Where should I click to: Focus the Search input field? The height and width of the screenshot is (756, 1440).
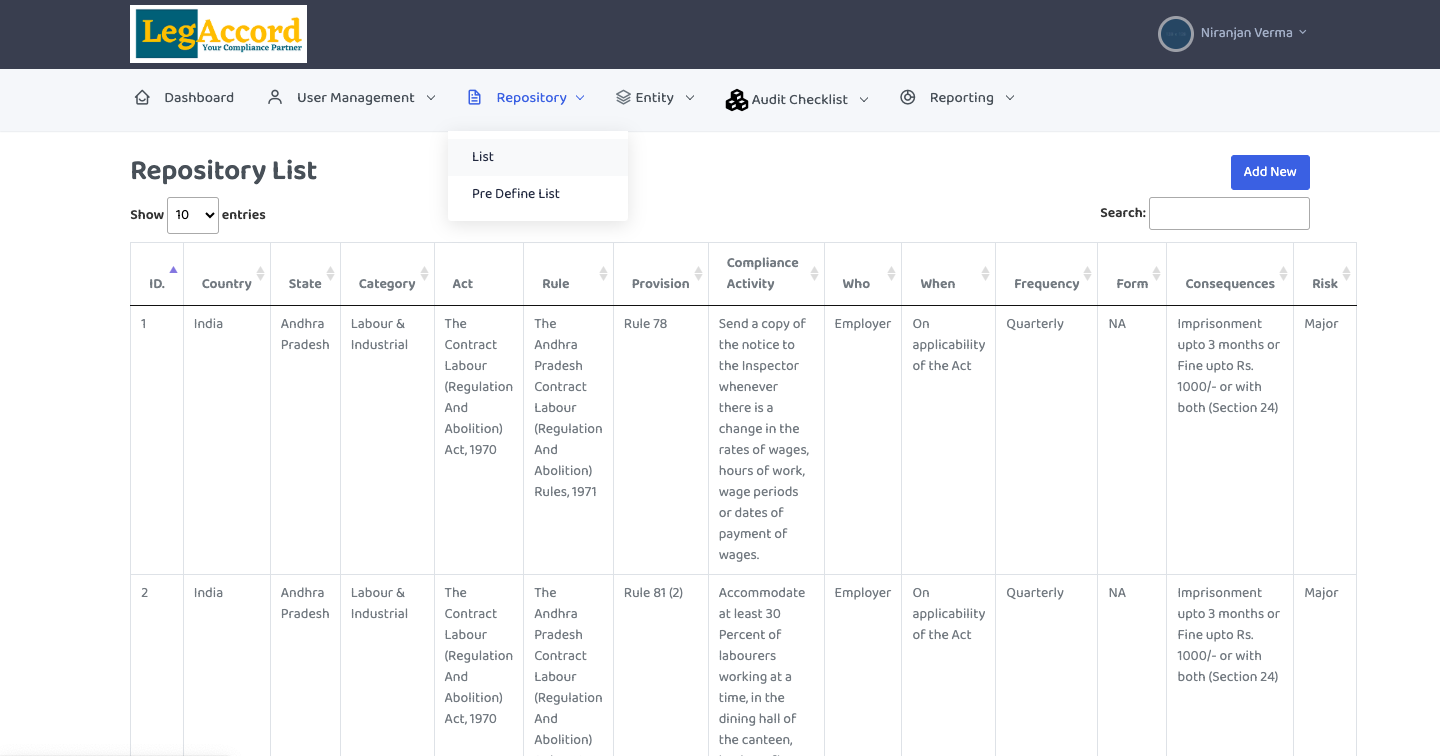pyautogui.click(x=1229, y=213)
